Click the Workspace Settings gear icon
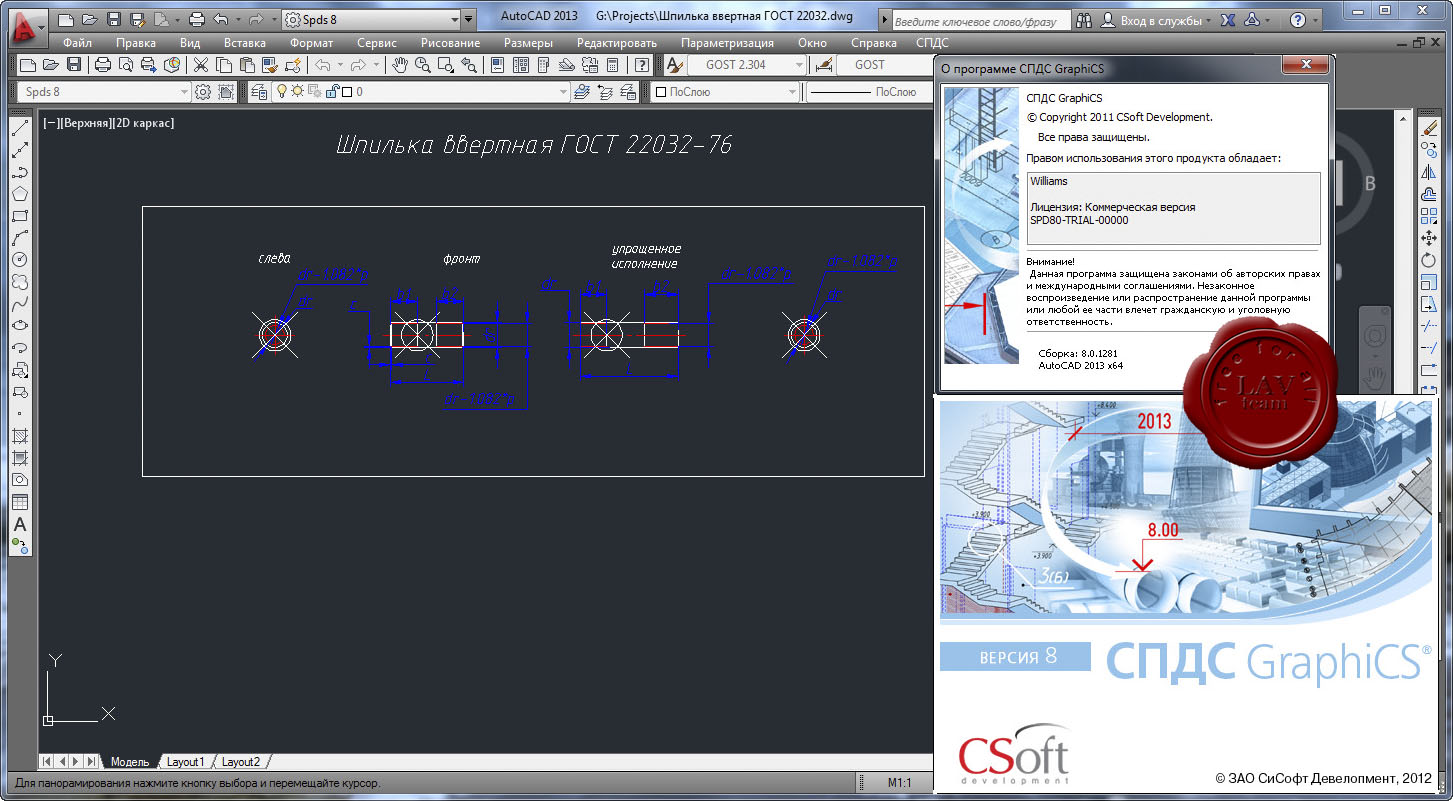Image resolution: width=1453 pixels, height=801 pixels. [203, 92]
